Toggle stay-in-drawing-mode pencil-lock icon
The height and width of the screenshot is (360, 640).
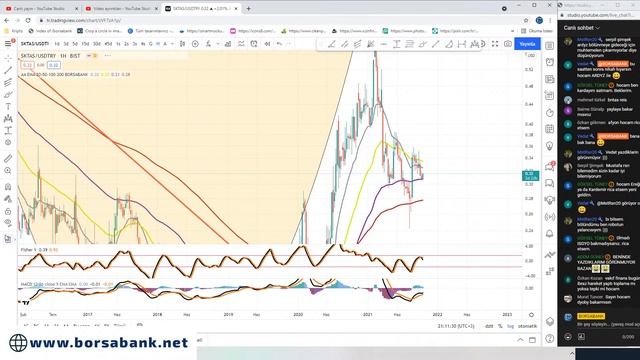[x=8, y=199]
